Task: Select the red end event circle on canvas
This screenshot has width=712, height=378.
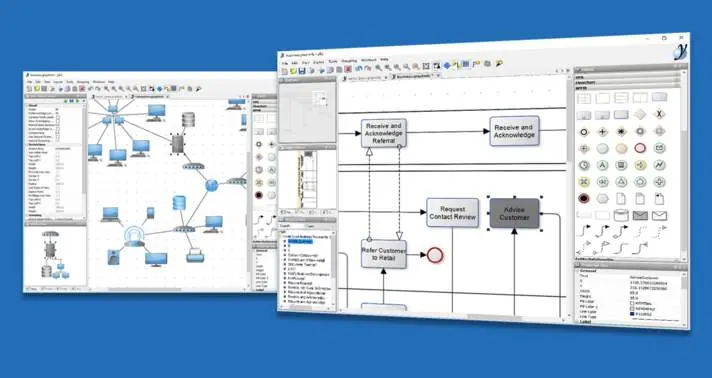Action: click(435, 255)
